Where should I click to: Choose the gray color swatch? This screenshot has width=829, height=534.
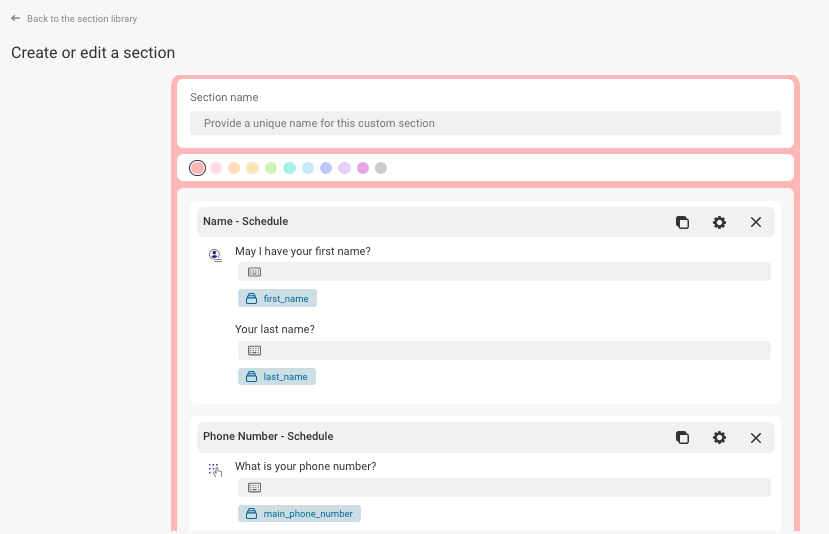[381, 168]
